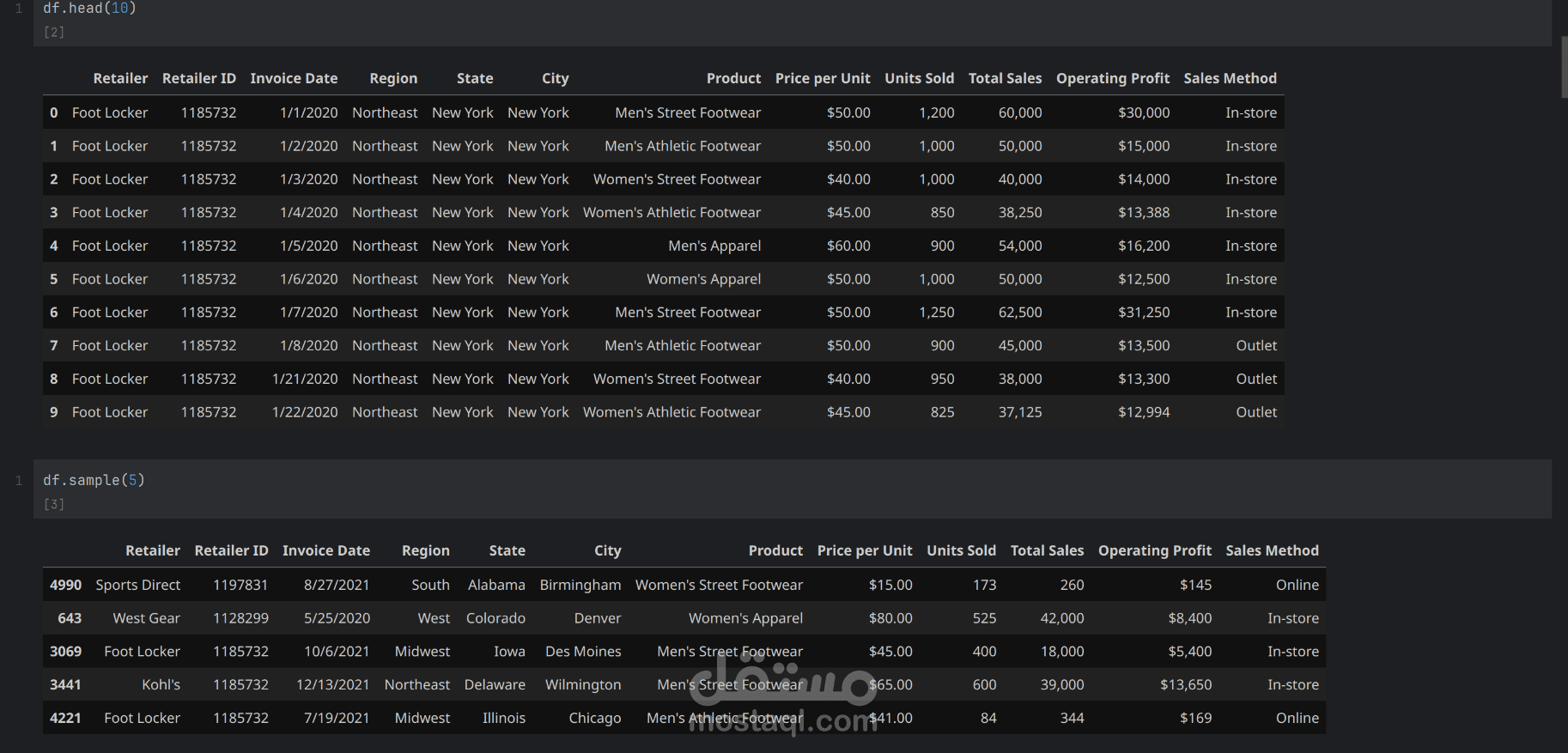Viewport: 1568px width, 753px height.
Task: Click the Delaware state cell
Action: coord(495,684)
